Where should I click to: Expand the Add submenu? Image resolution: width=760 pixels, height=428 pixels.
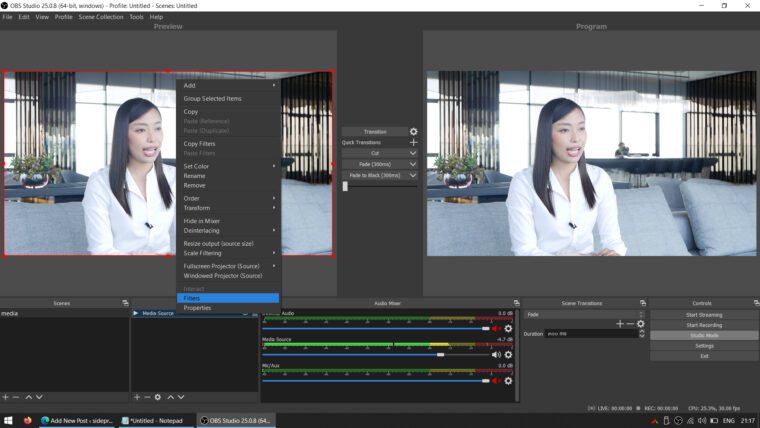click(x=228, y=85)
